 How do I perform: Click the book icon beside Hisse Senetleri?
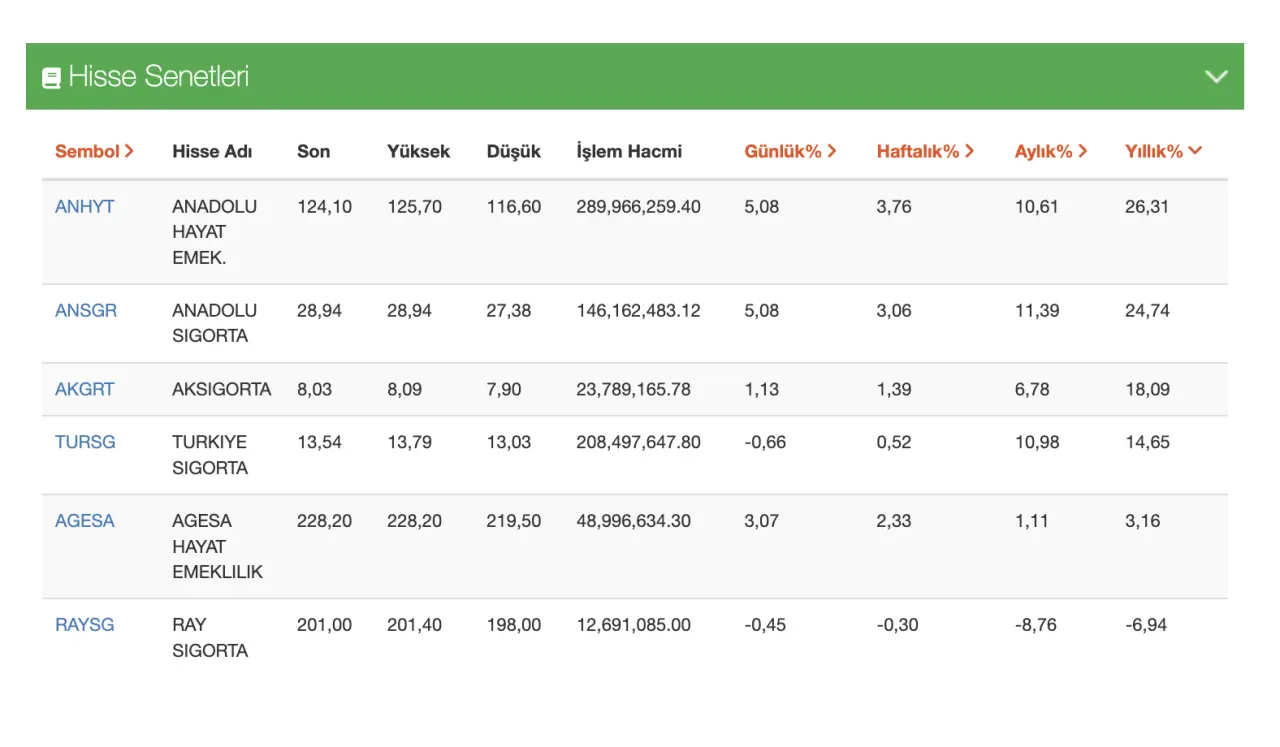pos(51,77)
